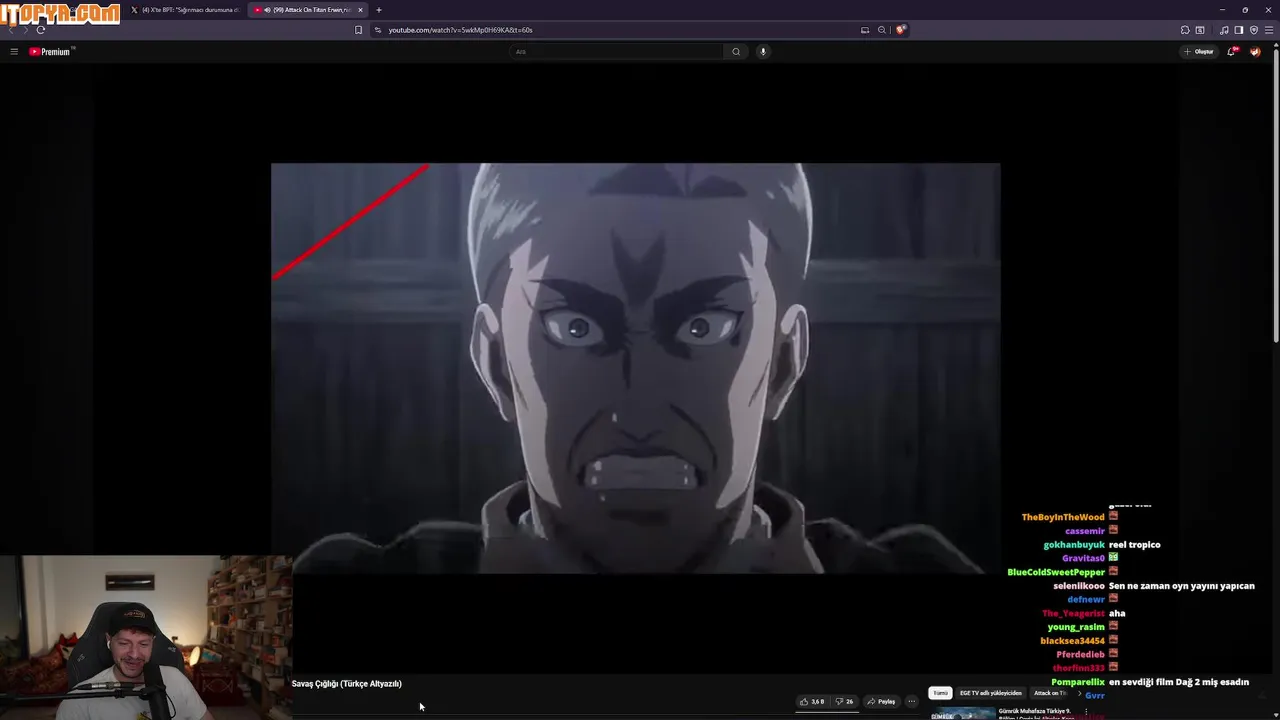Click chat username The_Yeagerist
The image size is (1280, 720).
tap(1073, 614)
